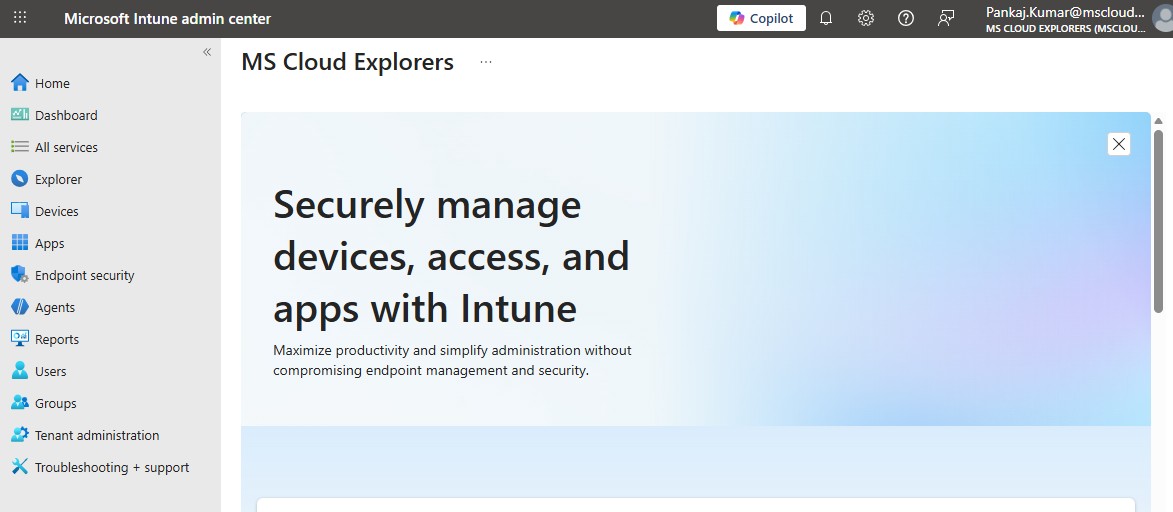Open the ellipsis menu beside MS Cloud Explorers
Screen dimensions: 1173x512
click(x=486, y=62)
